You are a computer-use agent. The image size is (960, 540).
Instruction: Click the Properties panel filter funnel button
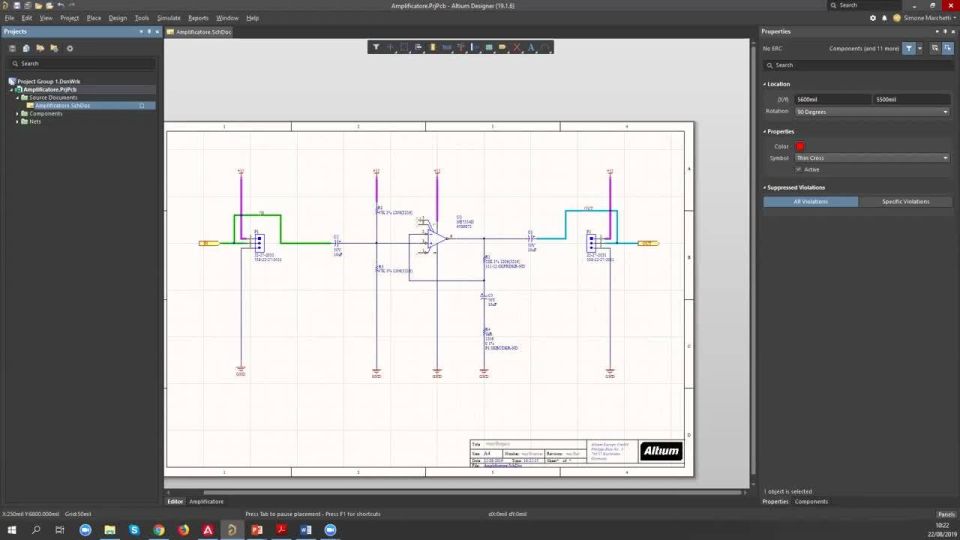pos(909,48)
